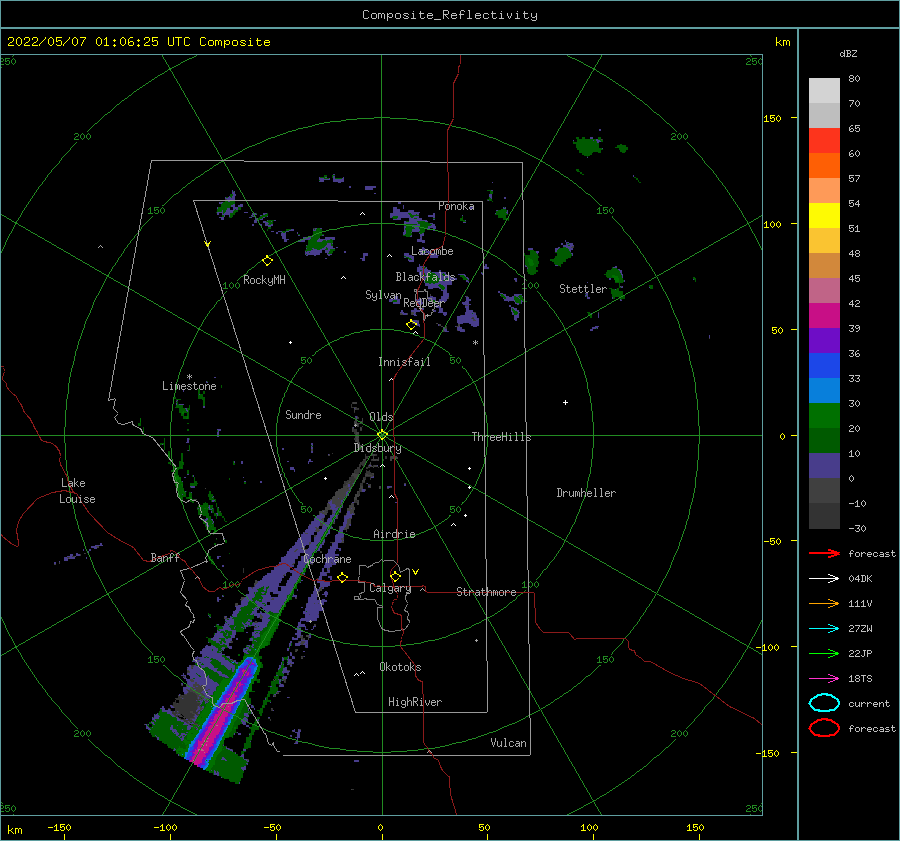900x841 pixels.
Task: Click the red forecast ellipse in legend
Action: coord(824,728)
